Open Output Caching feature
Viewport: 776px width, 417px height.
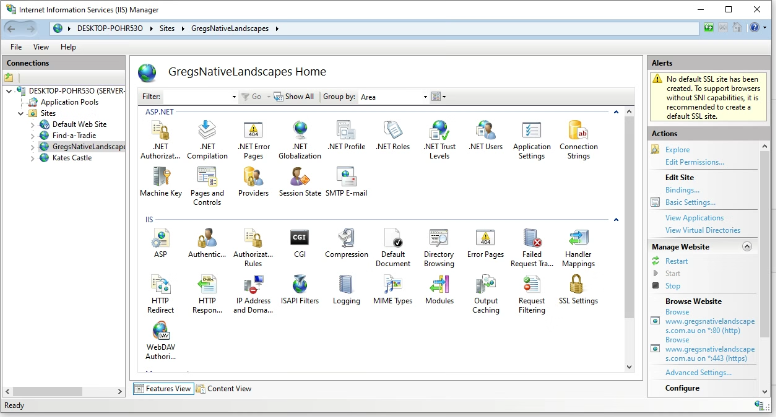pos(485,294)
